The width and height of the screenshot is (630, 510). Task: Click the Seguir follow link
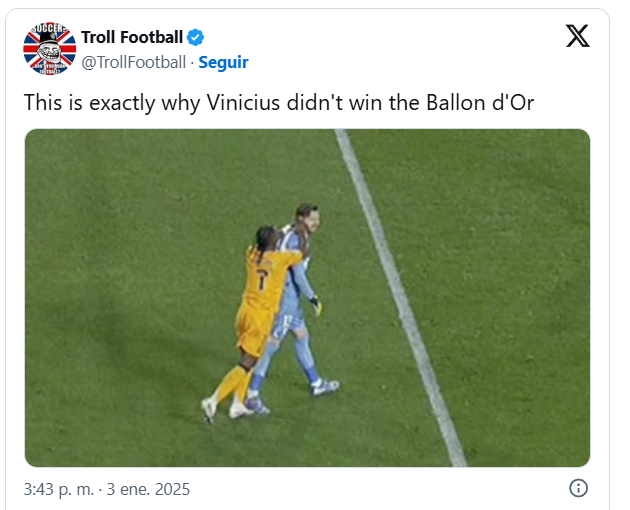click(223, 62)
